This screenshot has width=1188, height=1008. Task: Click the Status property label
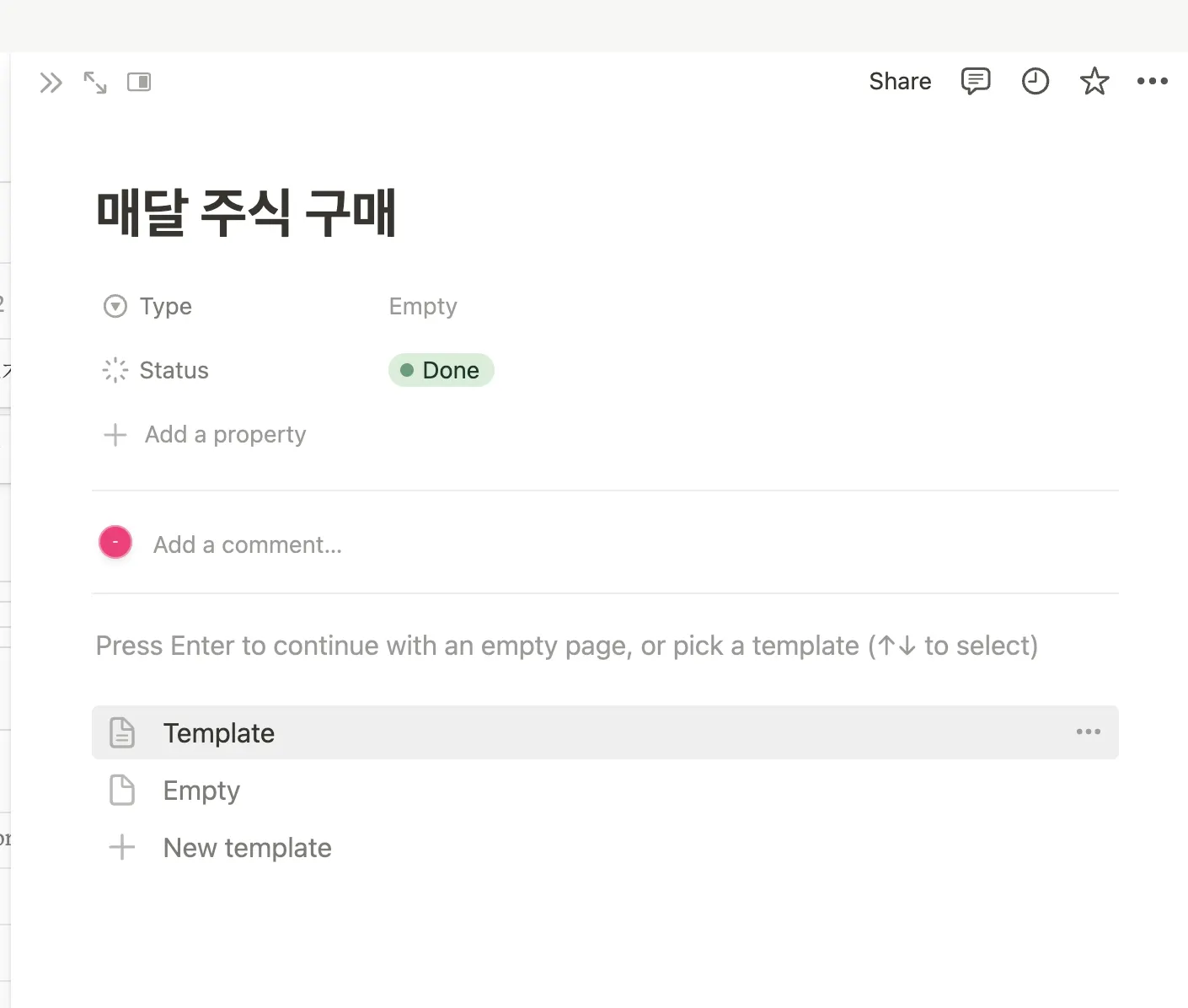174,370
